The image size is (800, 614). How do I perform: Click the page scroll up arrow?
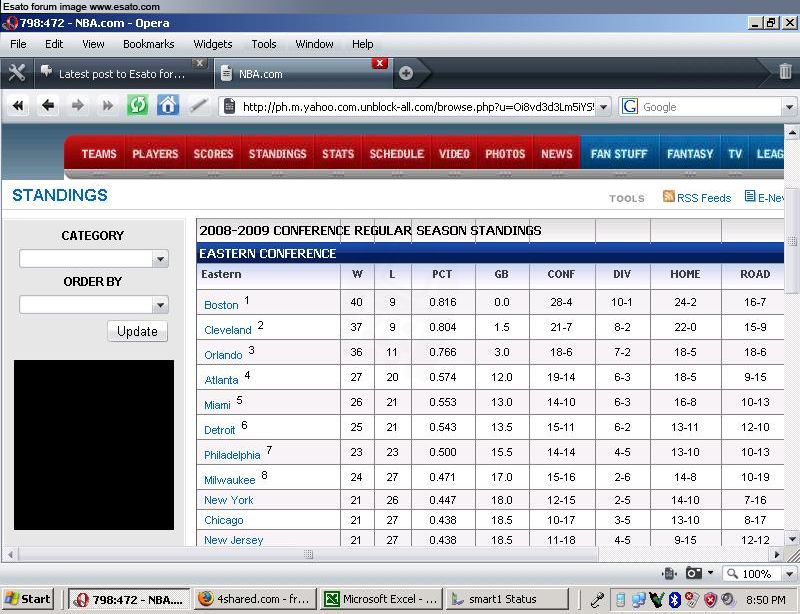[x=792, y=133]
